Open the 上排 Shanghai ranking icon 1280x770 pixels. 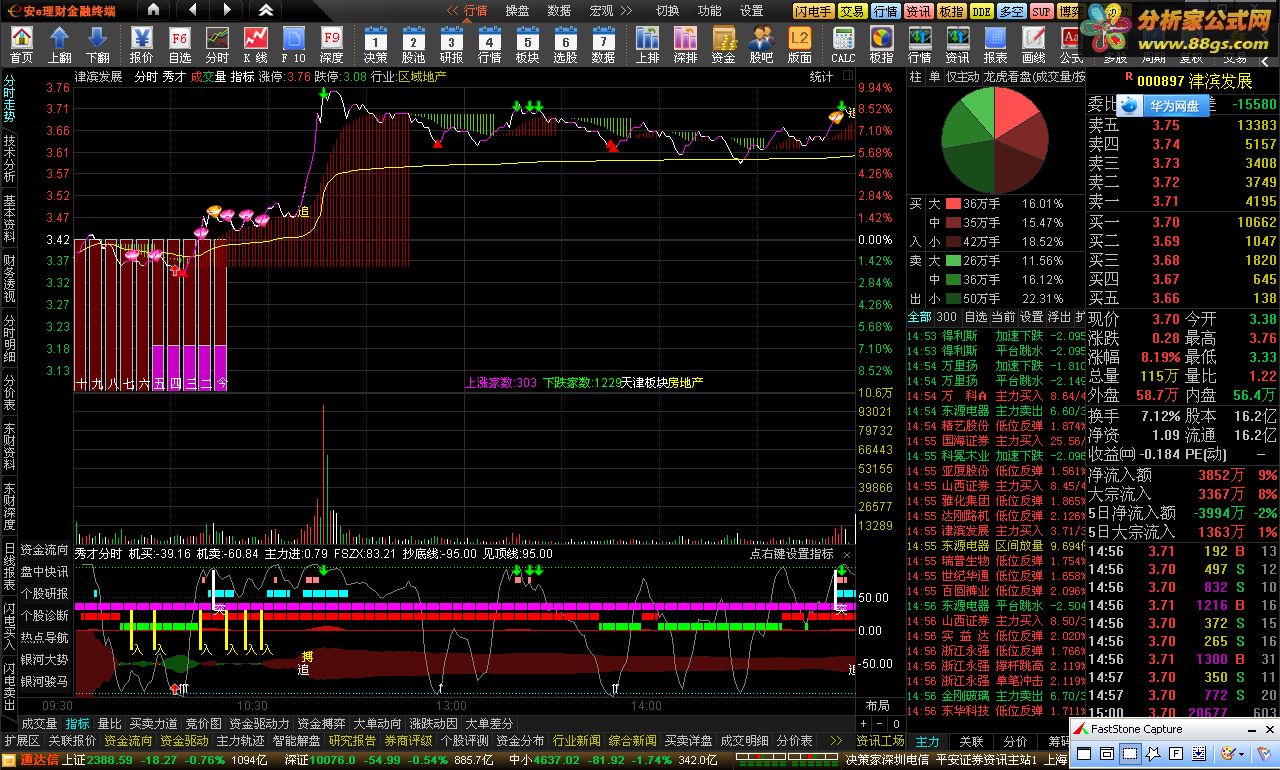pyautogui.click(x=647, y=44)
